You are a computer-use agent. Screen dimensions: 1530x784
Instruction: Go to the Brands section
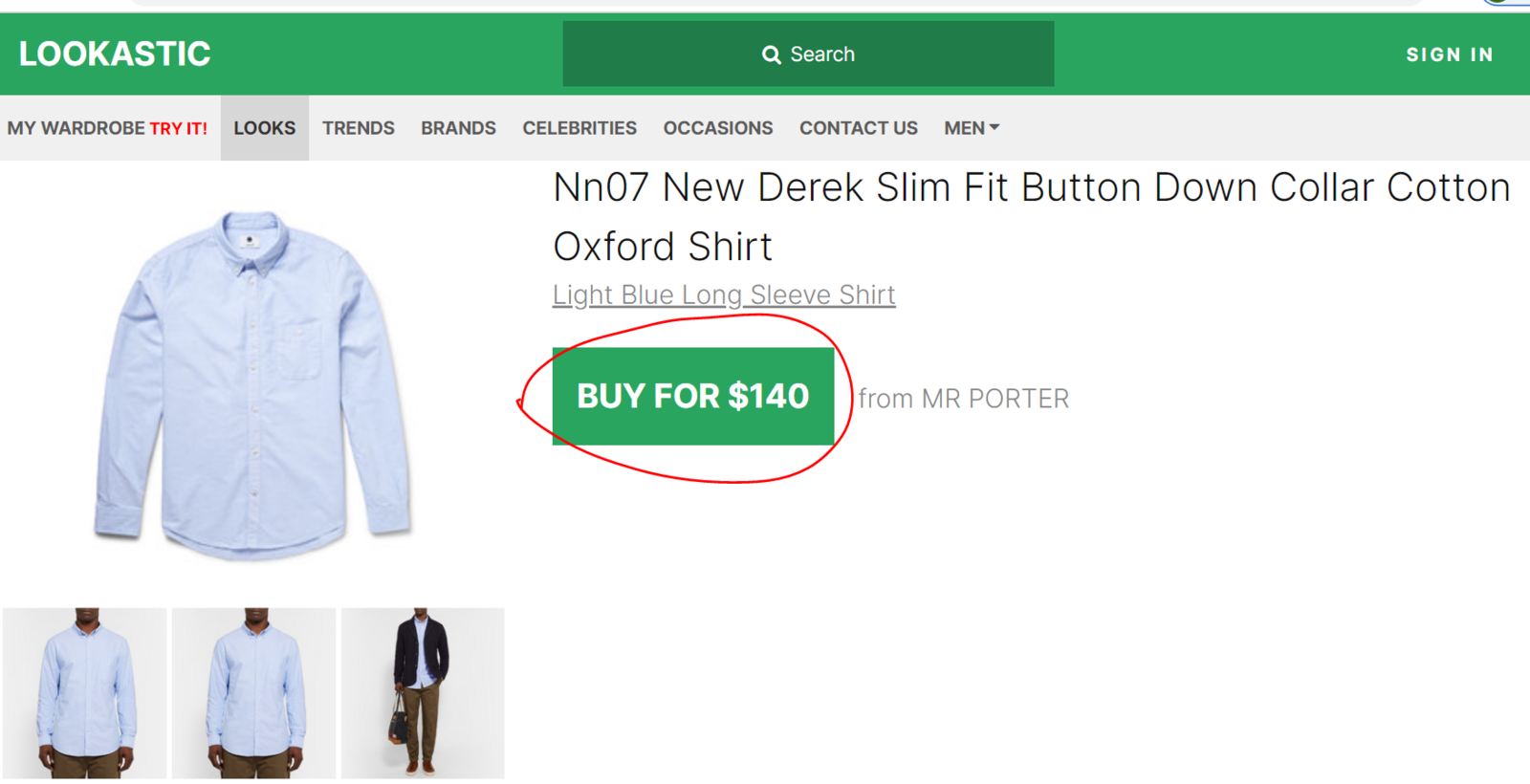tap(458, 128)
